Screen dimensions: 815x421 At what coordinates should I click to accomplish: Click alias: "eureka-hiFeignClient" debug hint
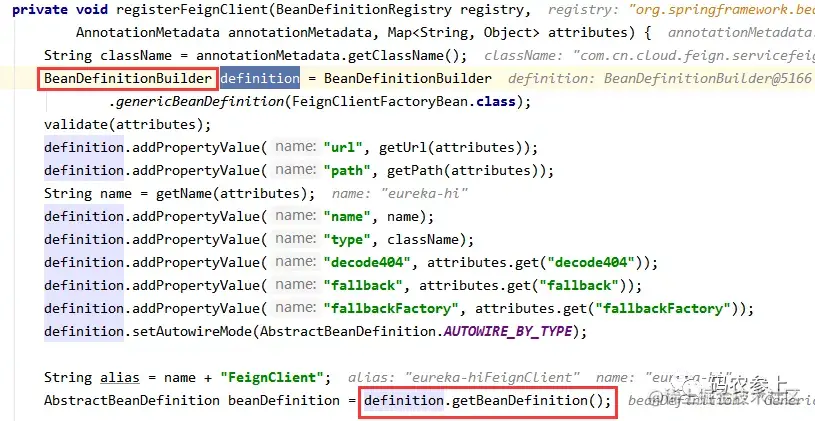coord(464,377)
